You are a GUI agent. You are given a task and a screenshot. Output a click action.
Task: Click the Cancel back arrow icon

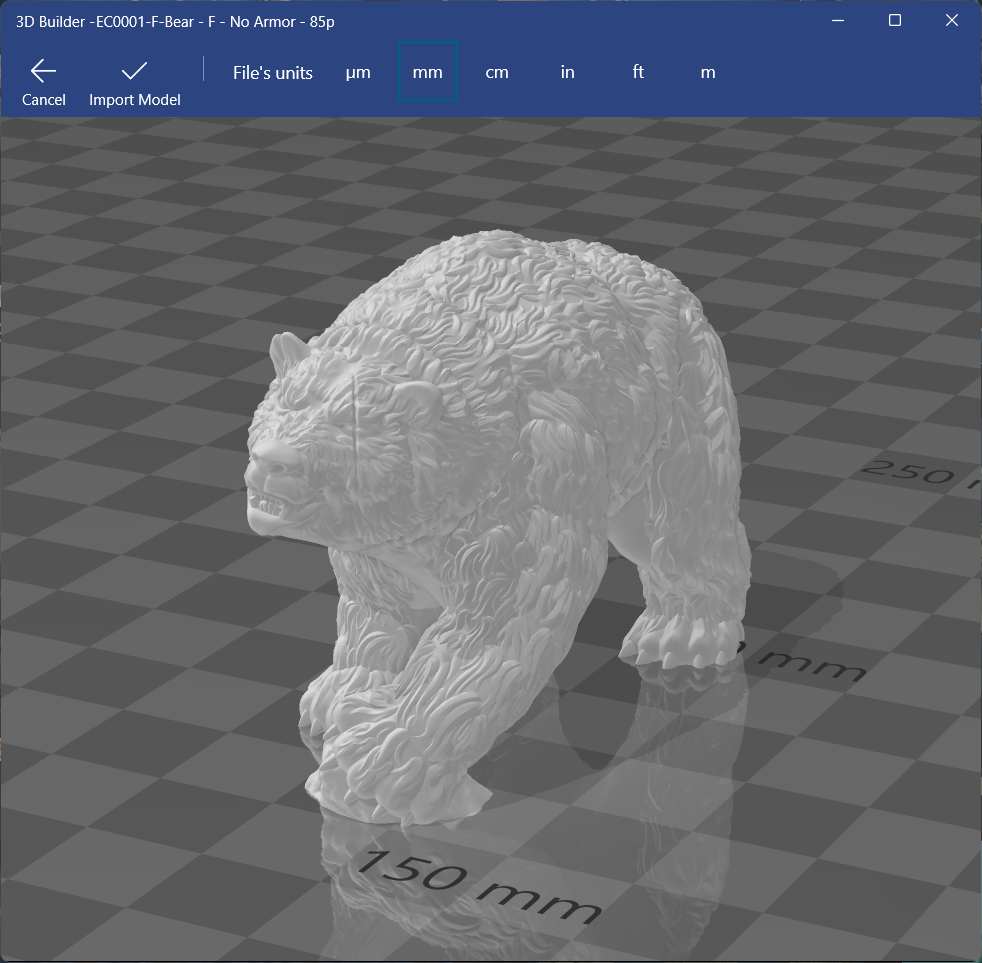(43, 71)
